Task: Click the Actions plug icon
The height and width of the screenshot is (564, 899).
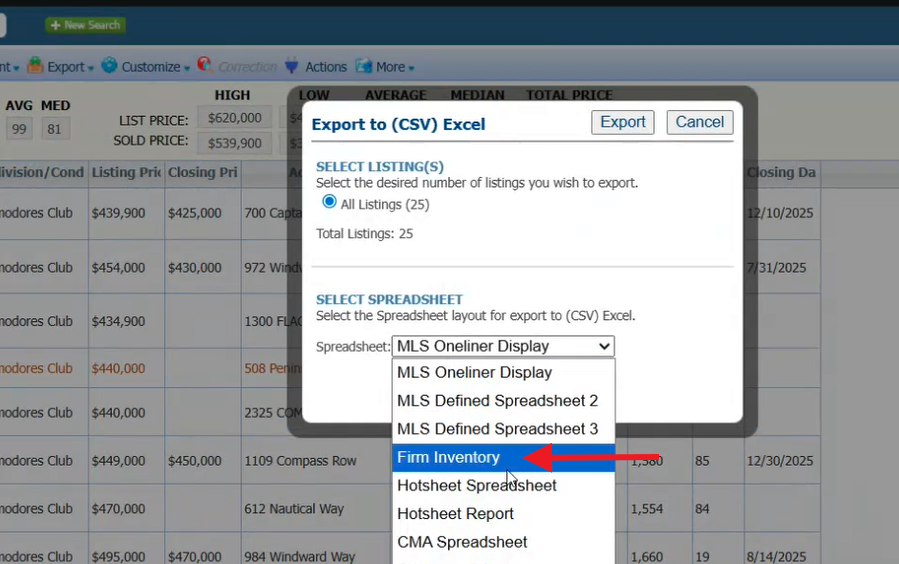Action: coord(291,67)
